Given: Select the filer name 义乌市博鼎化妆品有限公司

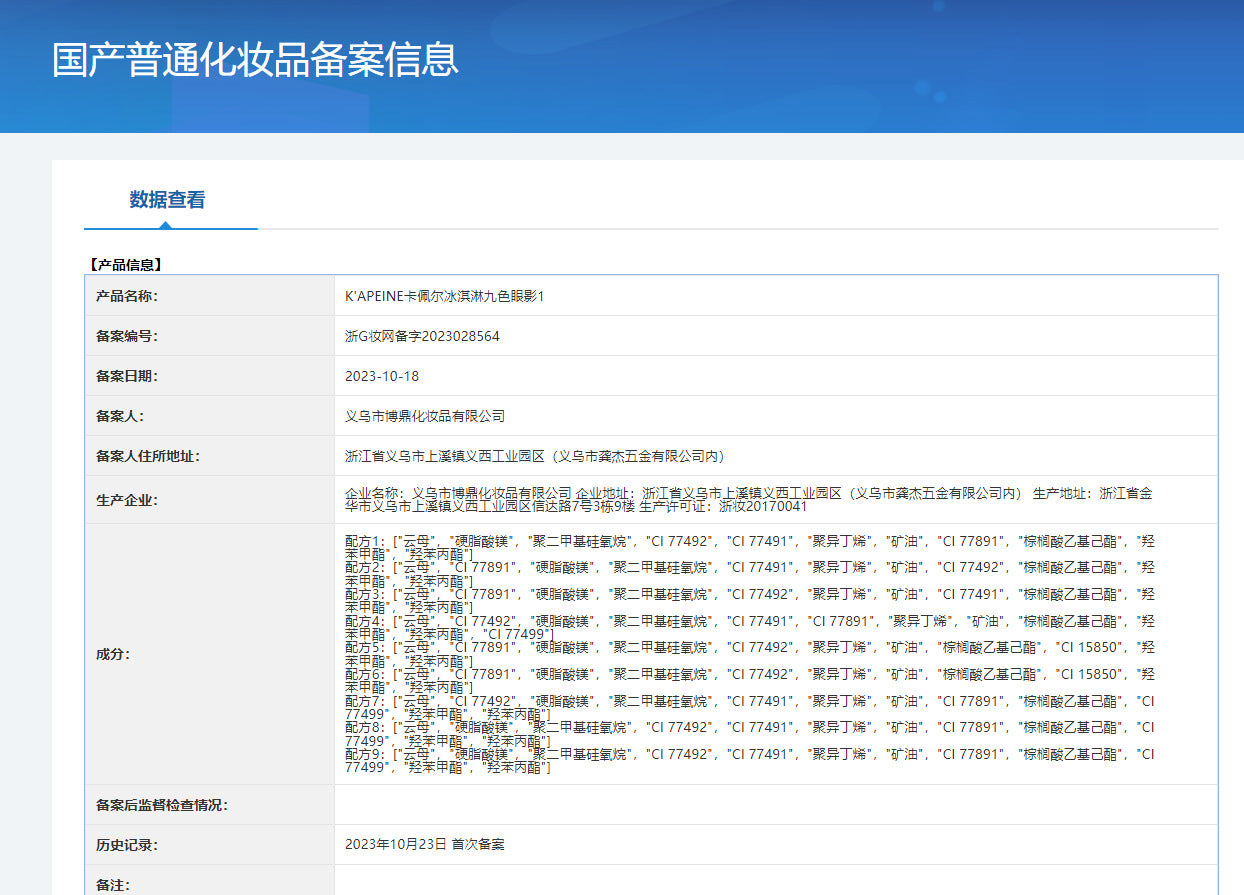Looking at the screenshot, I should 425,416.
